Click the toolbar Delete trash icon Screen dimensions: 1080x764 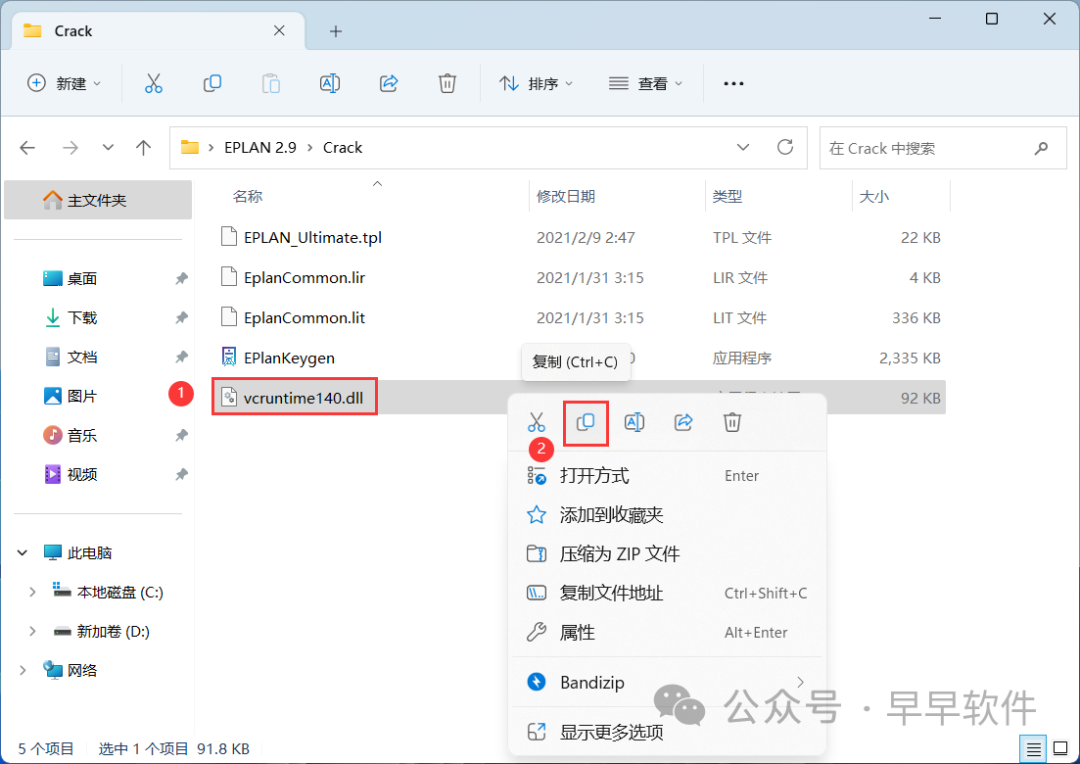tap(447, 84)
